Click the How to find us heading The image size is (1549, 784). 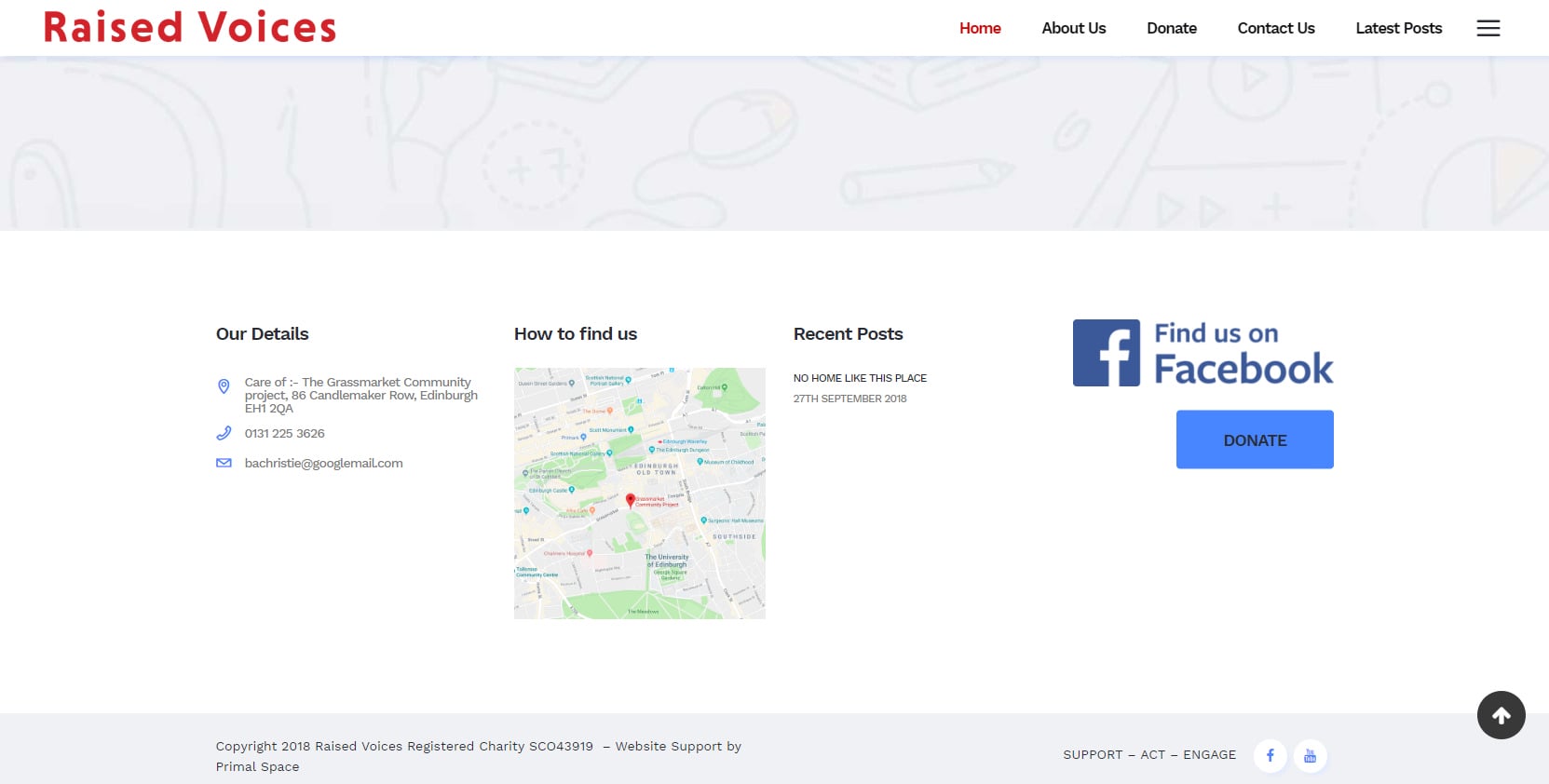tap(576, 333)
